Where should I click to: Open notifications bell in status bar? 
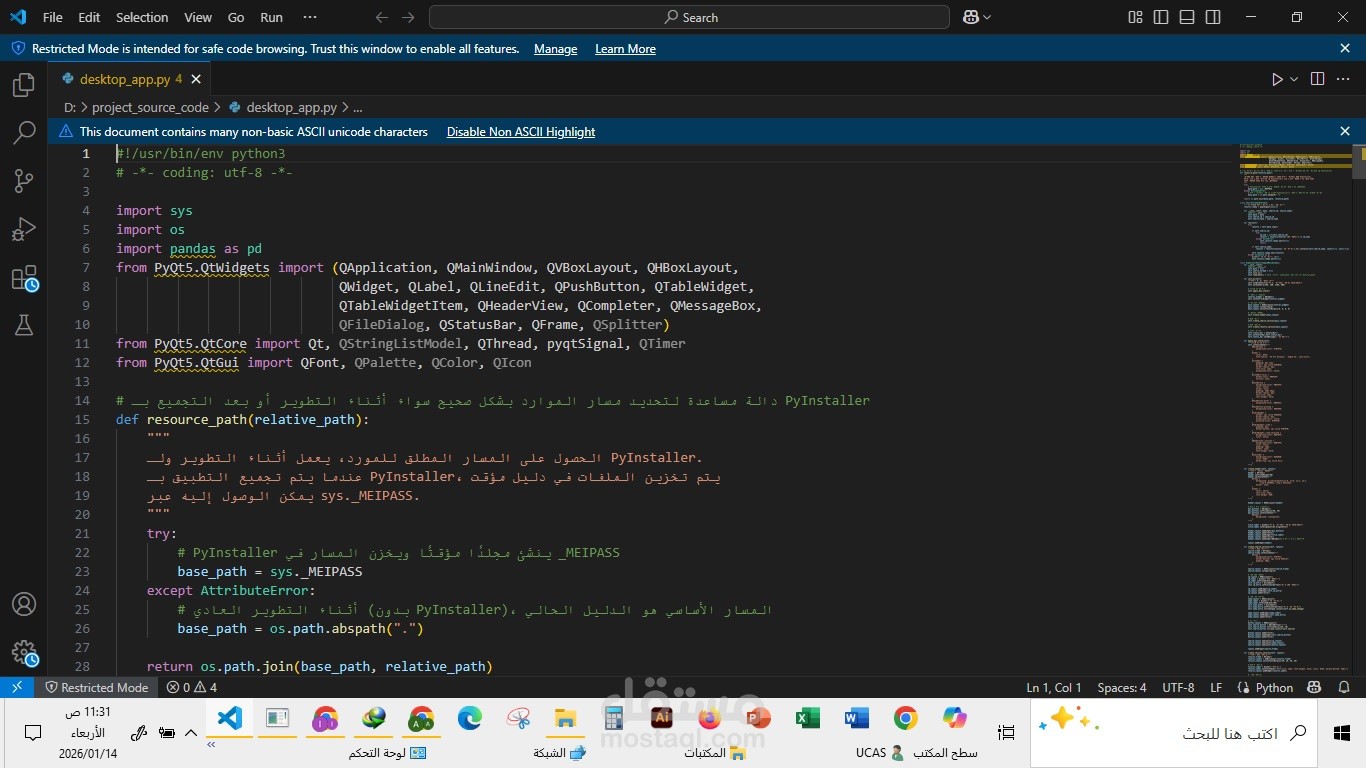[x=1346, y=687]
